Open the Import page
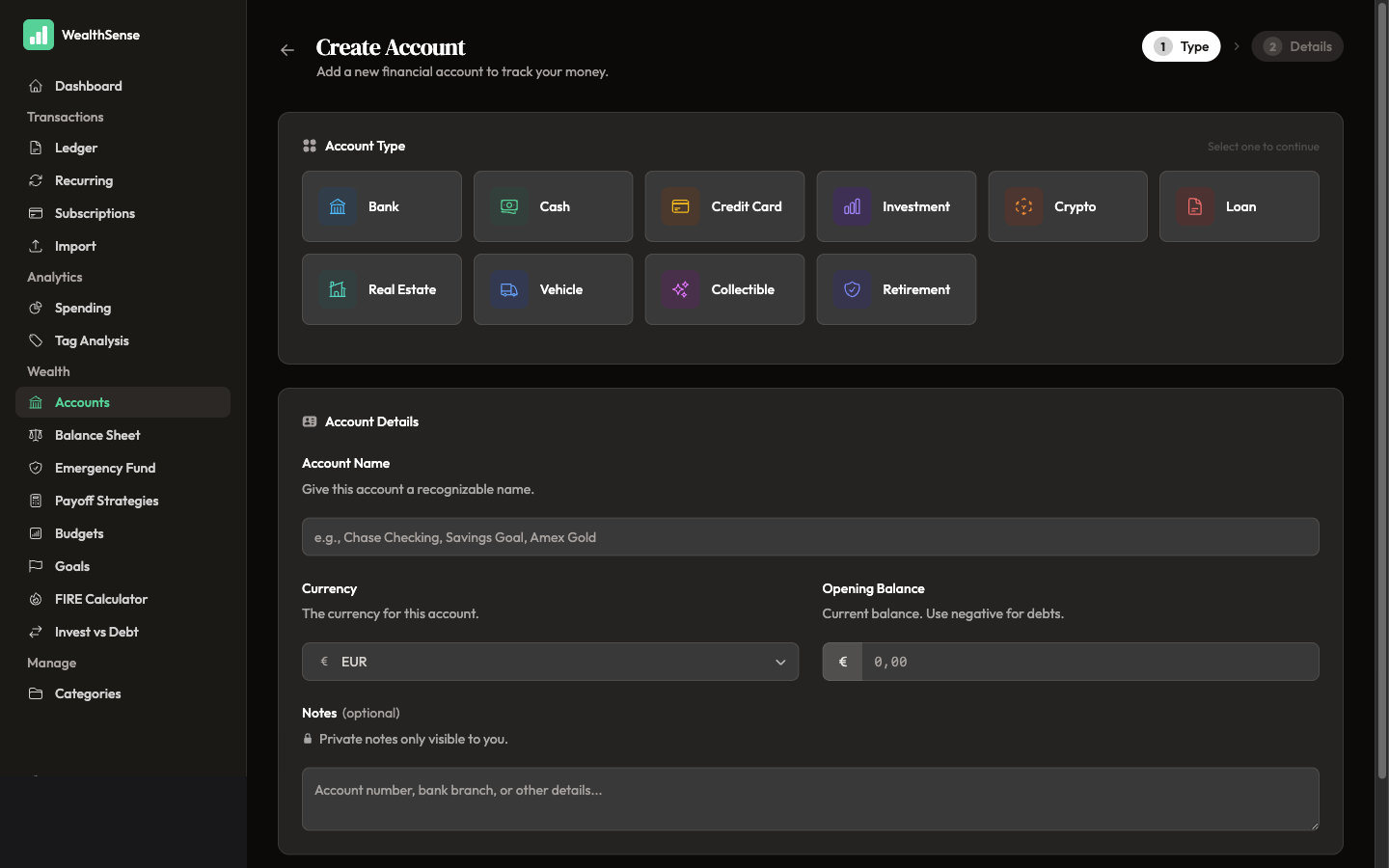Viewport: 1389px width, 868px height. click(x=123, y=246)
